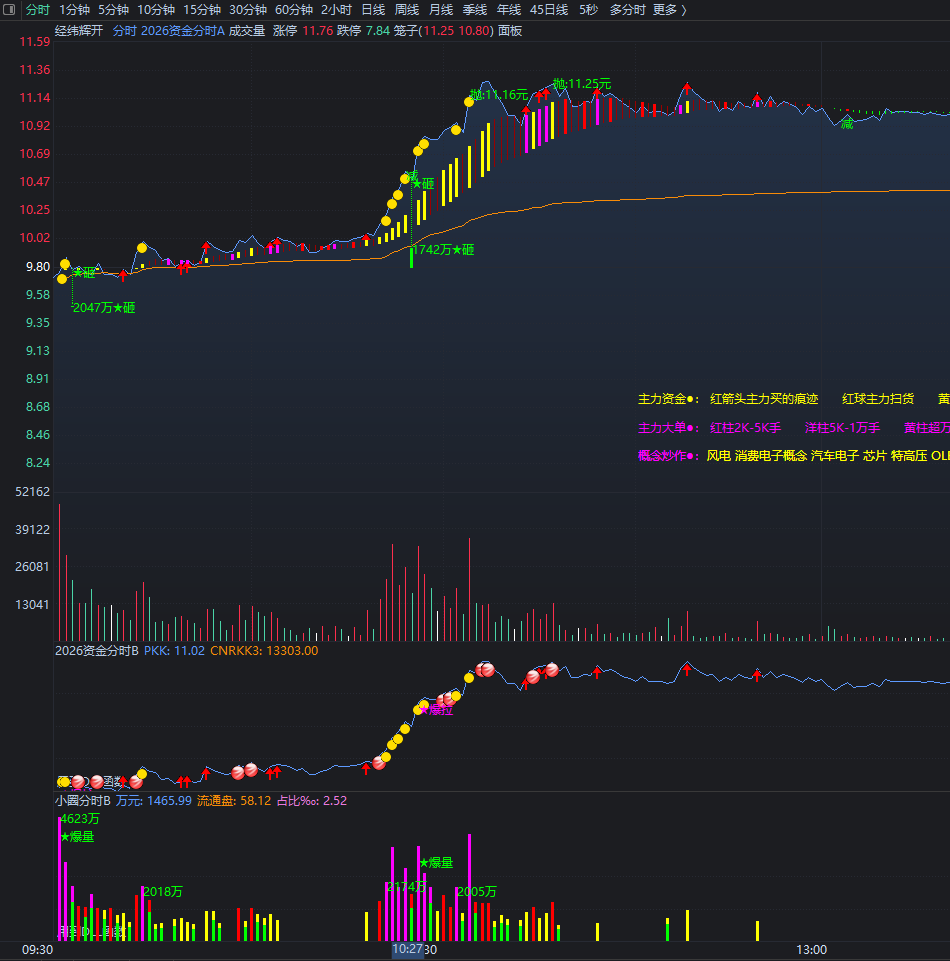
Task: Click the 万元: 1465.99 value
Action: pos(154,801)
